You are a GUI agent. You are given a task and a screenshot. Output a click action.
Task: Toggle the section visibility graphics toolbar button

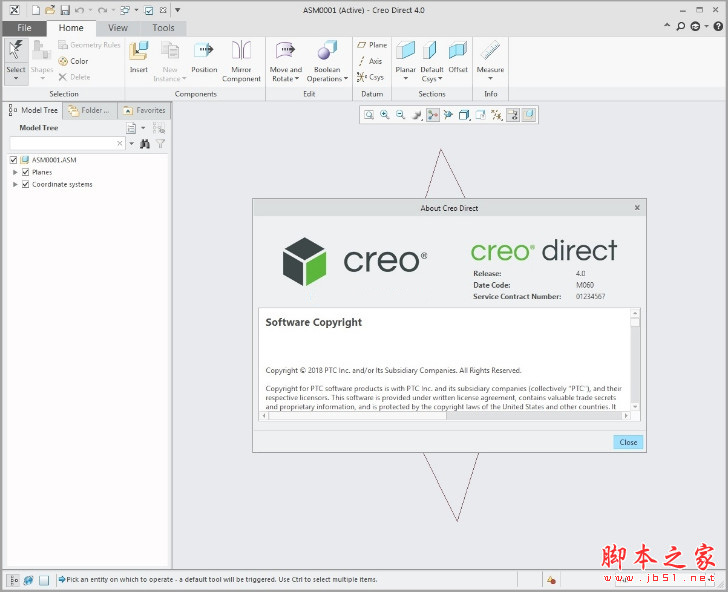coord(513,115)
